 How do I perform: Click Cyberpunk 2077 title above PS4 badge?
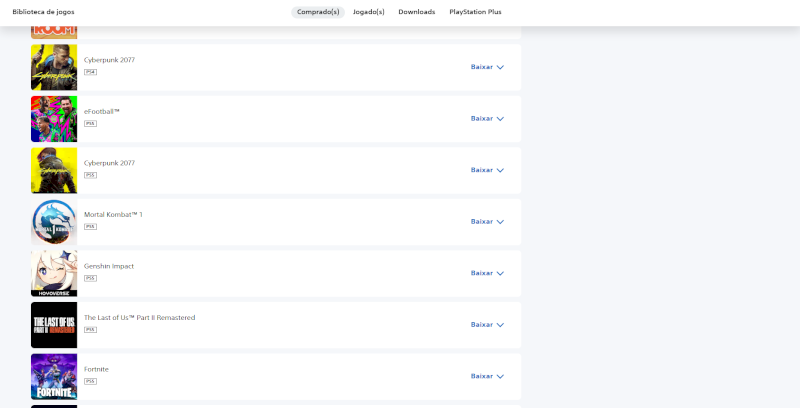tap(109, 60)
